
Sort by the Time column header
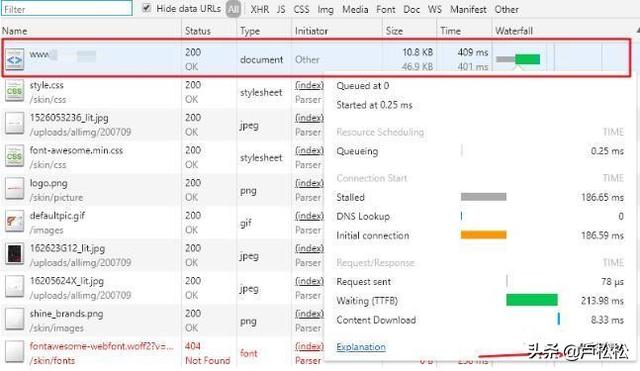[464, 31]
